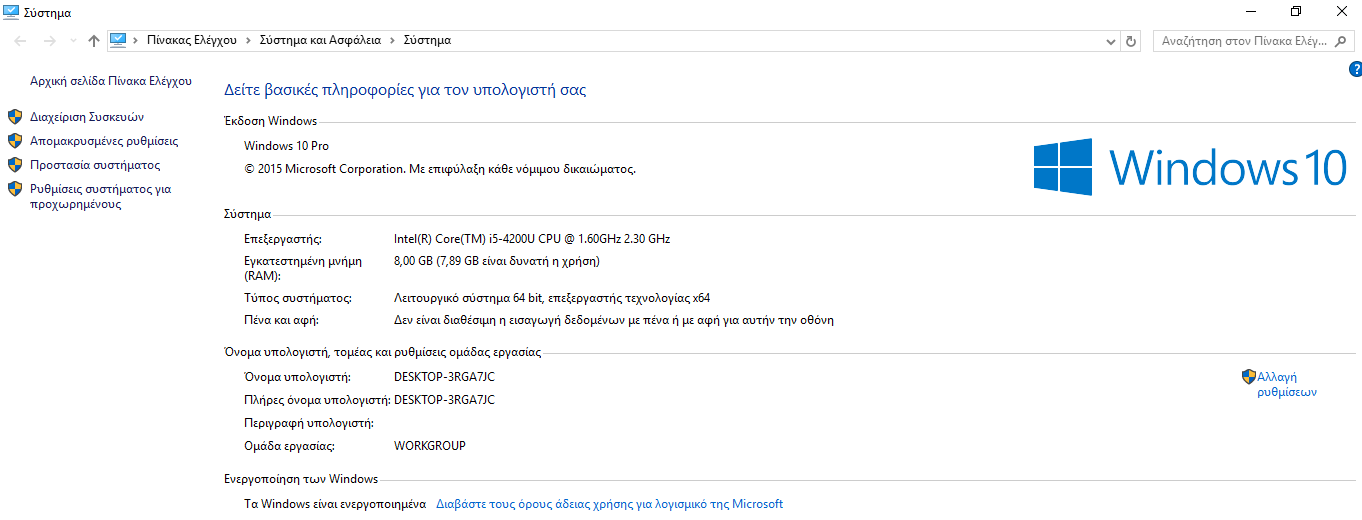Select the 8,00 GB RAM value
The image size is (1362, 520).
[x=497, y=261]
